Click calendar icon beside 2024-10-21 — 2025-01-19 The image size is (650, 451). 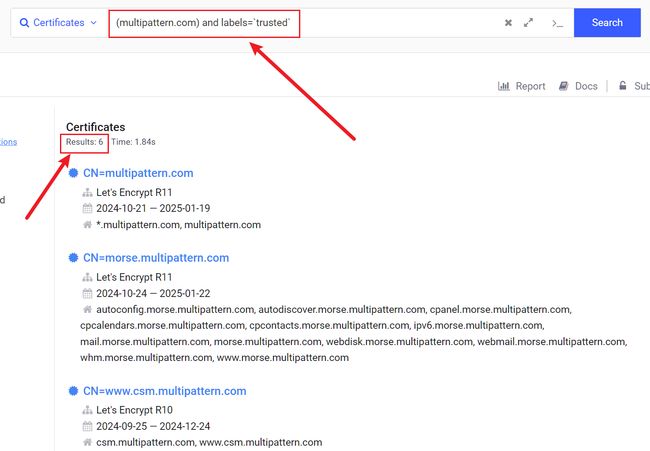coord(87,208)
